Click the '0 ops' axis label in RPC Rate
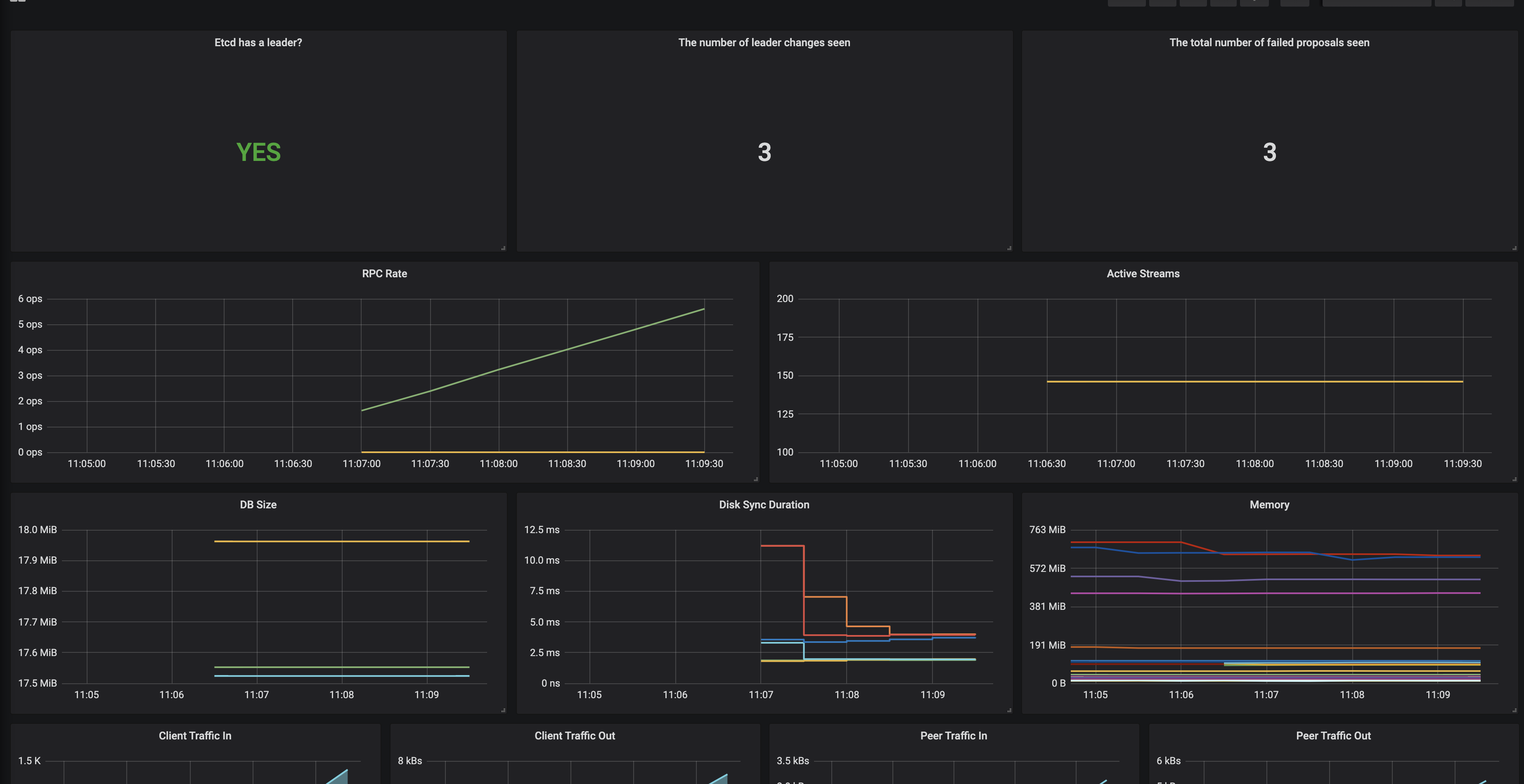Viewport: 1524px width, 784px height. pyautogui.click(x=30, y=452)
